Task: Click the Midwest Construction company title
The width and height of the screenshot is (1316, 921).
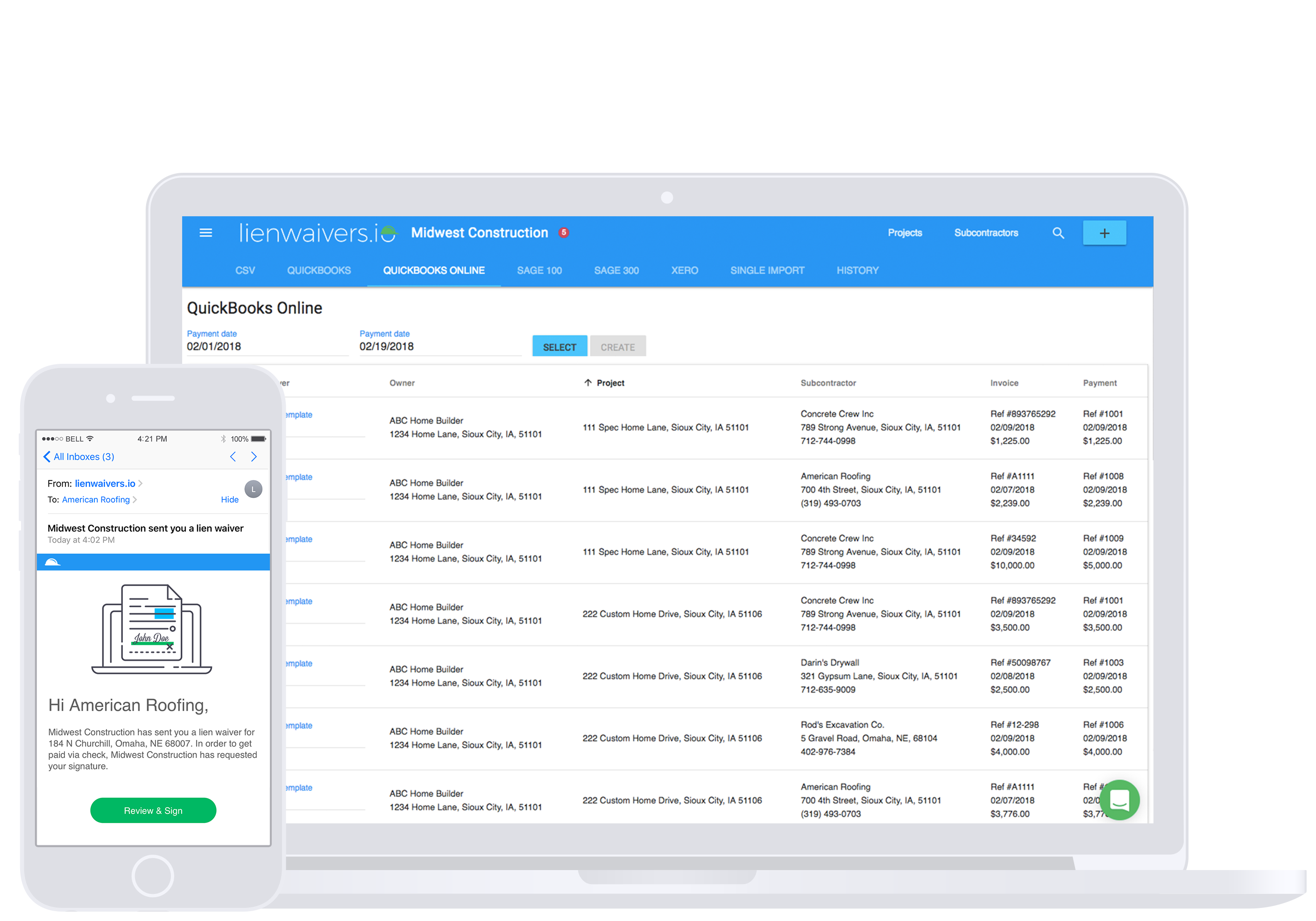Action: (x=479, y=233)
